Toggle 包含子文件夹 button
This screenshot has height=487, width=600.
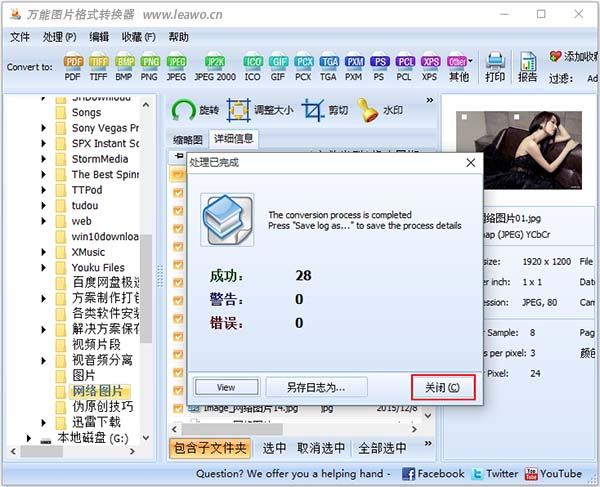click(210, 448)
